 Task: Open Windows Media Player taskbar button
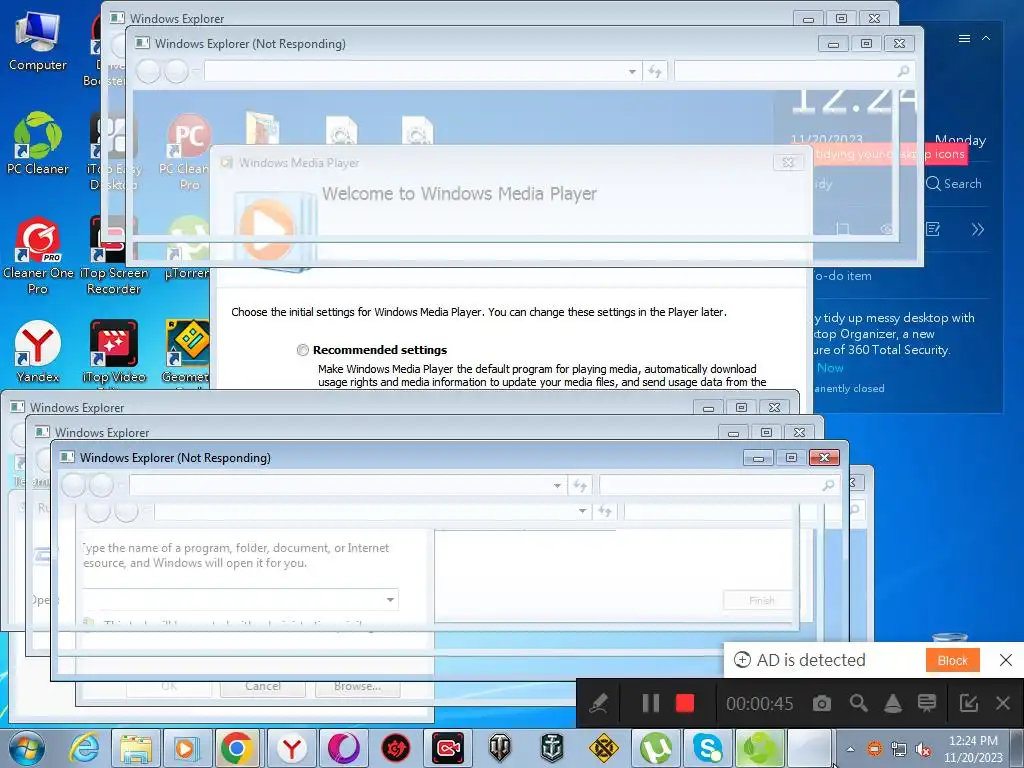click(187, 748)
